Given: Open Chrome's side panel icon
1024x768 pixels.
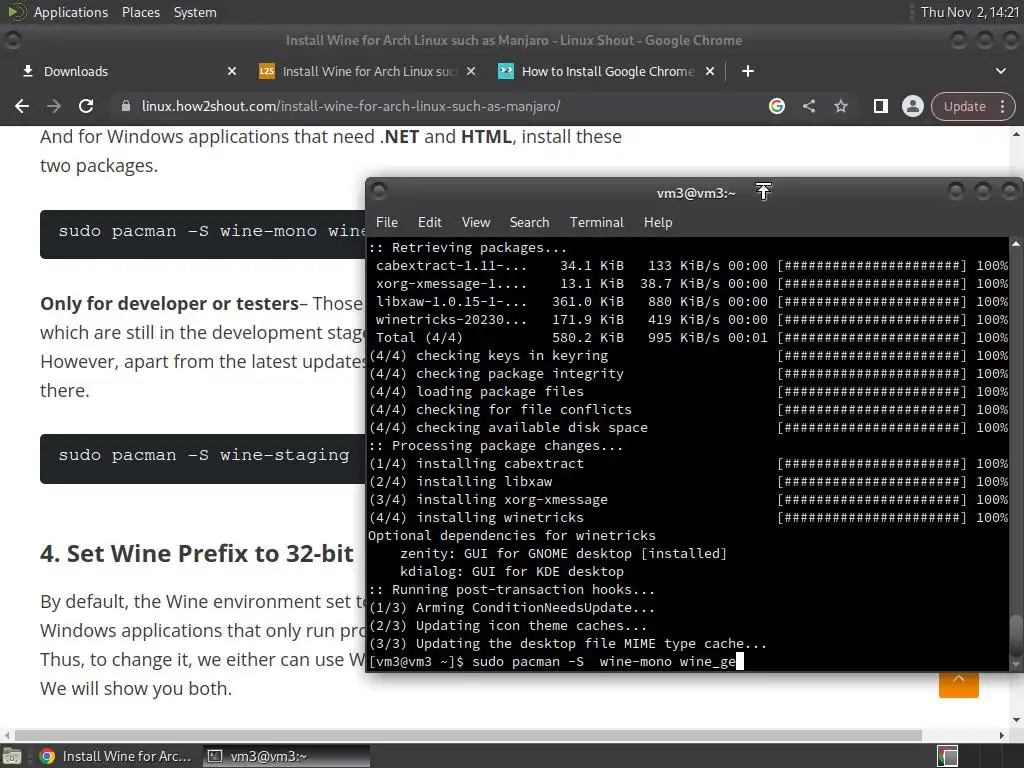Looking at the screenshot, I should [x=880, y=106].
